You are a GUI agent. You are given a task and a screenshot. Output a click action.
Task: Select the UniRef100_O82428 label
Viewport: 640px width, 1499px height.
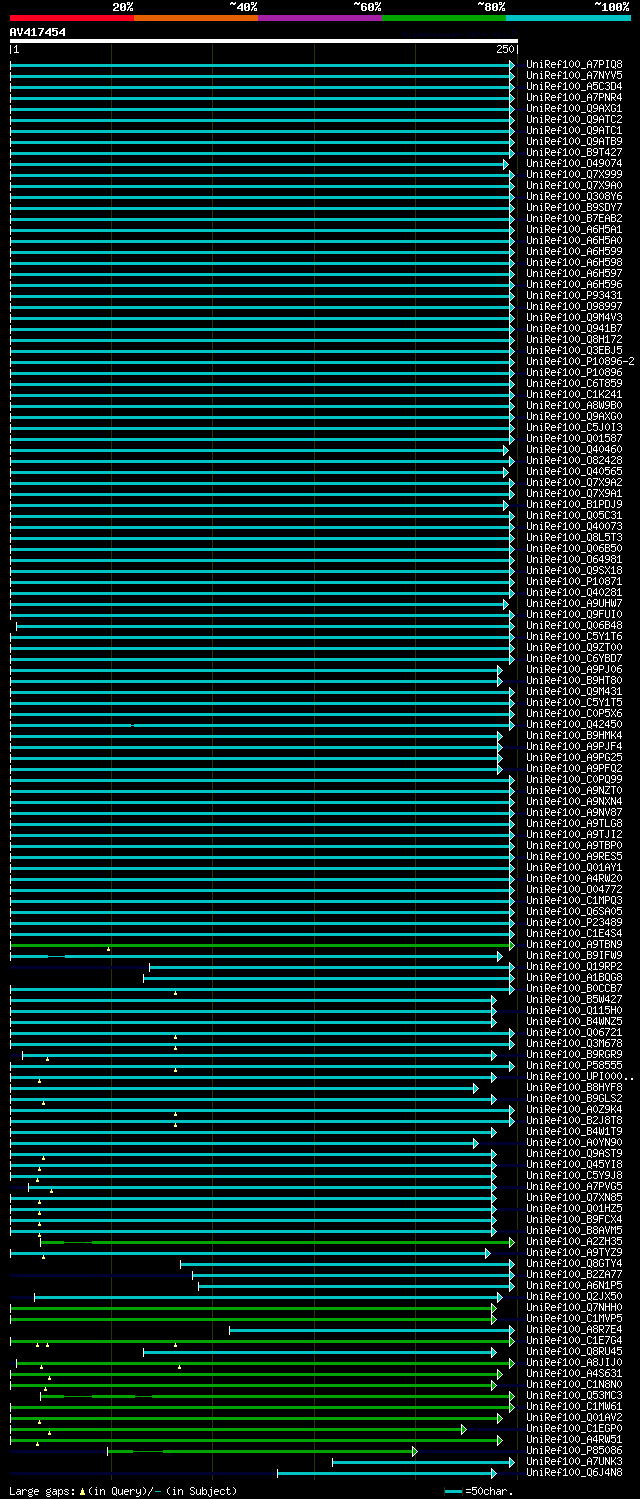[574, 460]
